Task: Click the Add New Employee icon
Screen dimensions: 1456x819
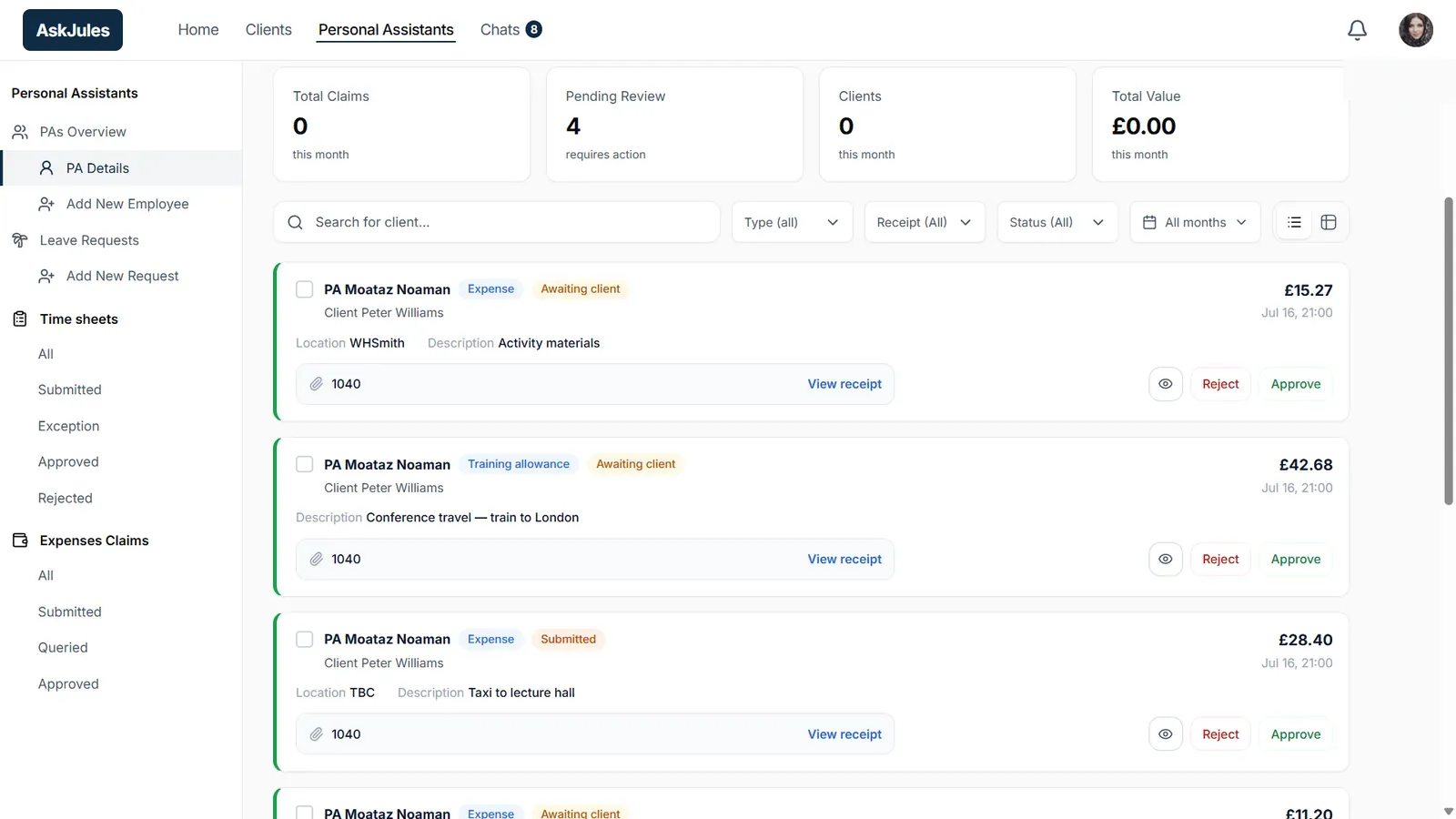Action: [46, 204]
